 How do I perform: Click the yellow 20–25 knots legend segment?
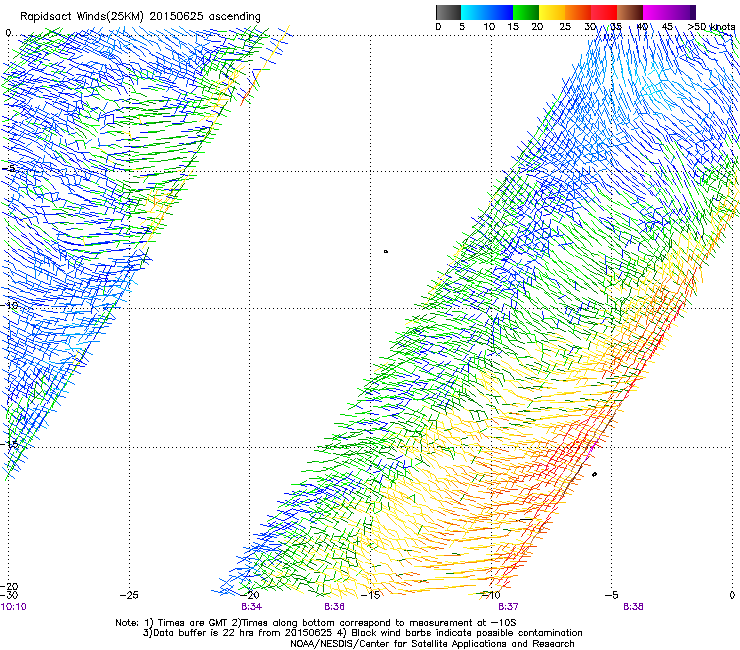click(x=552, y=12)
